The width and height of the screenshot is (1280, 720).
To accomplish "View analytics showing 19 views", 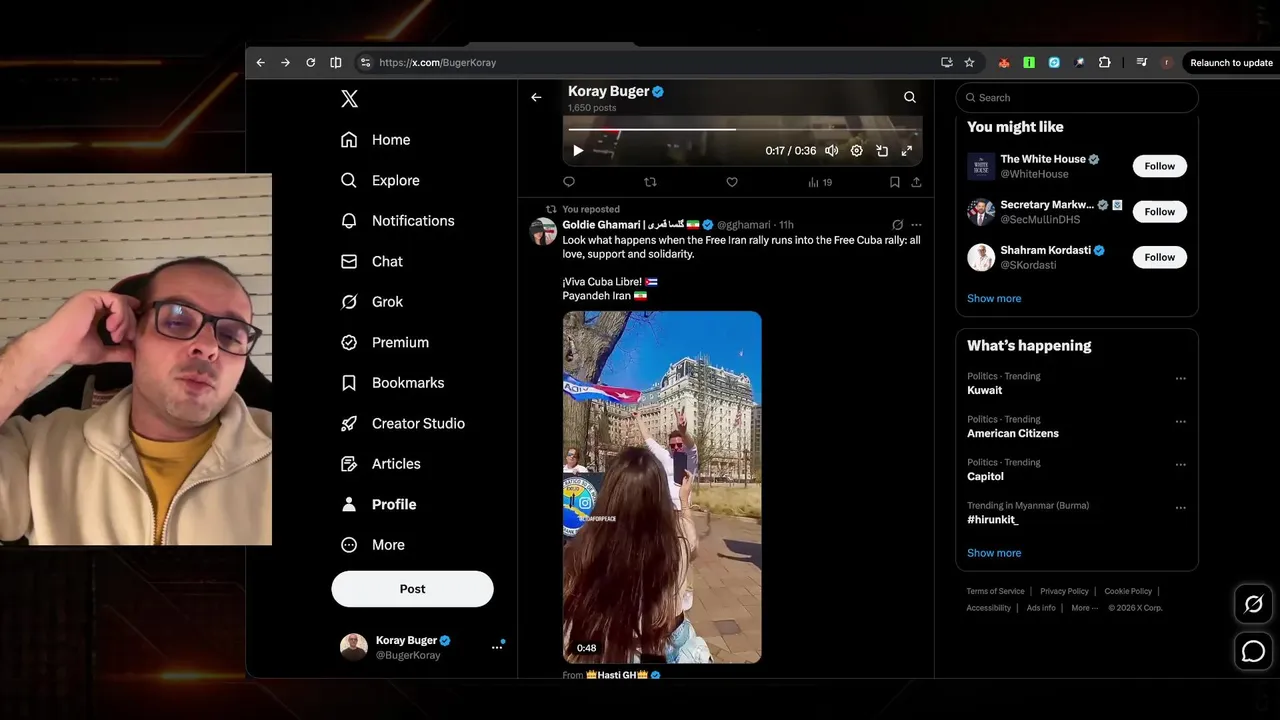I will tap(820, 182).
